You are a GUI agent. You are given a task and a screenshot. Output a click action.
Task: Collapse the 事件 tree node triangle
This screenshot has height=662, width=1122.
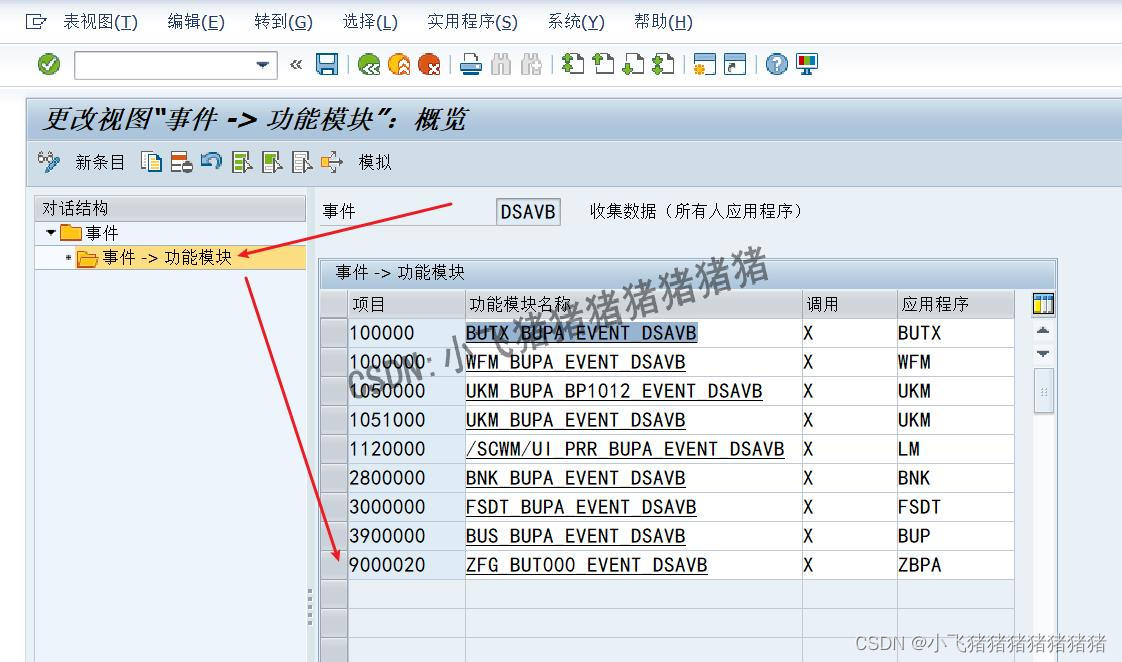click(x=51, y=233)
